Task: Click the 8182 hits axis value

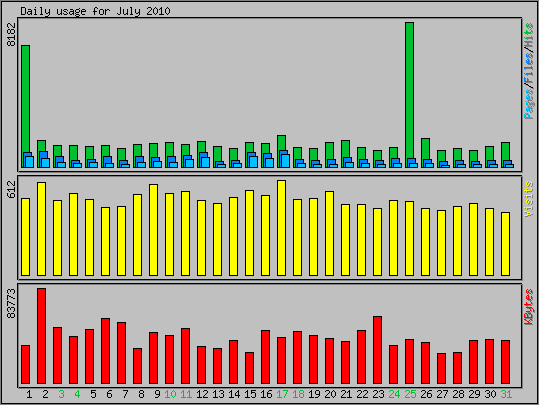Action: (12, 35)
